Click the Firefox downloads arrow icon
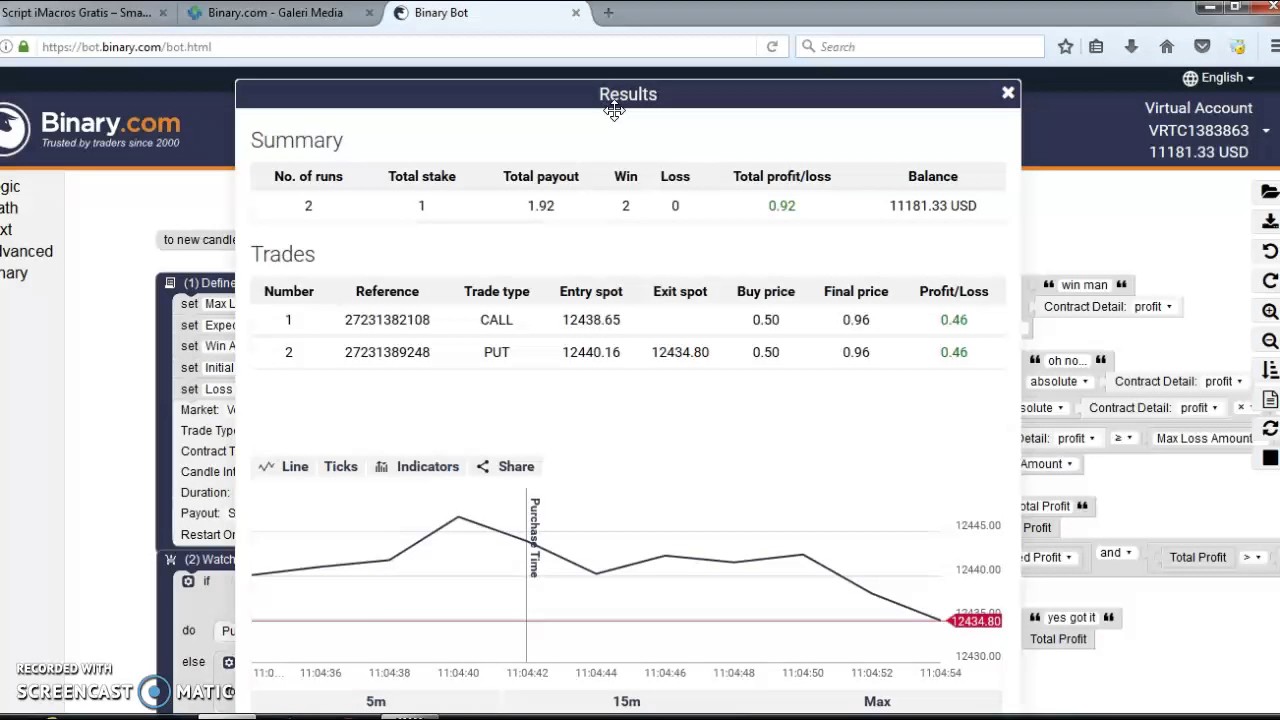 tap(1131, 46)
